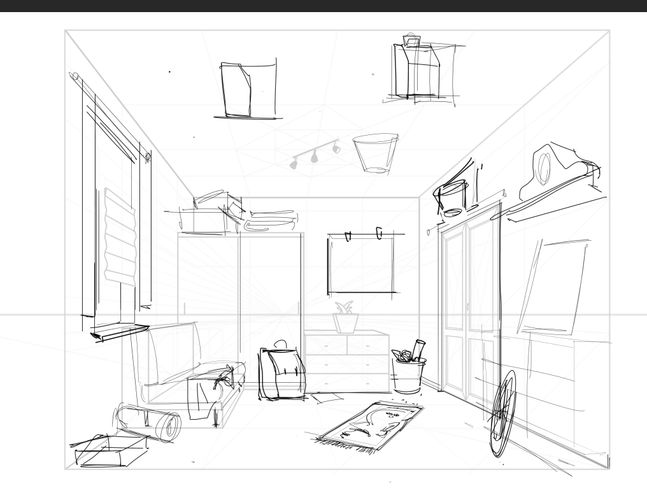The image size is (647, 500).
Task: Click the backpack drawn beside the dresser
Action: 282,371
